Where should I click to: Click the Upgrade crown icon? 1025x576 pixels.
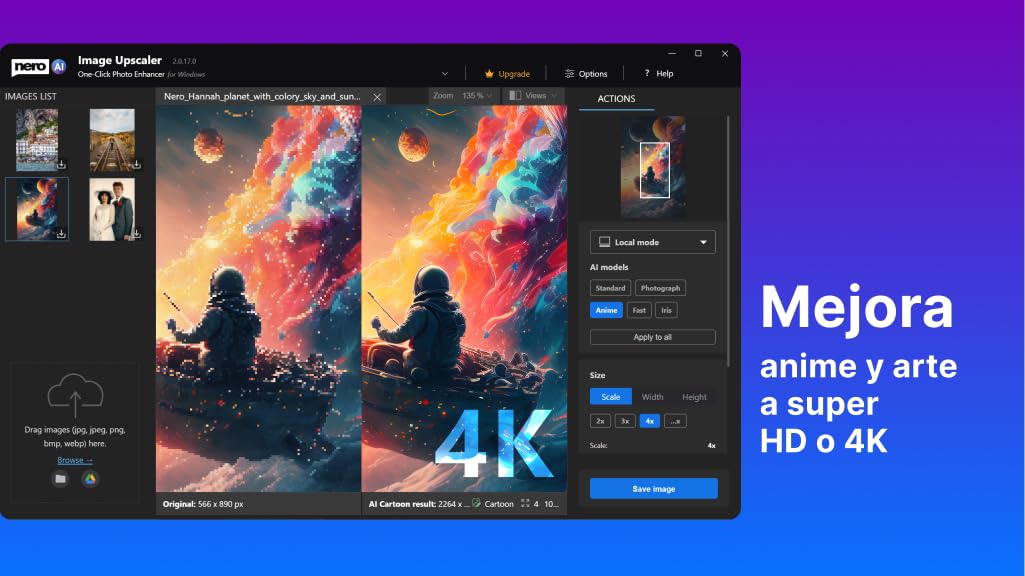tap(489, 74)
